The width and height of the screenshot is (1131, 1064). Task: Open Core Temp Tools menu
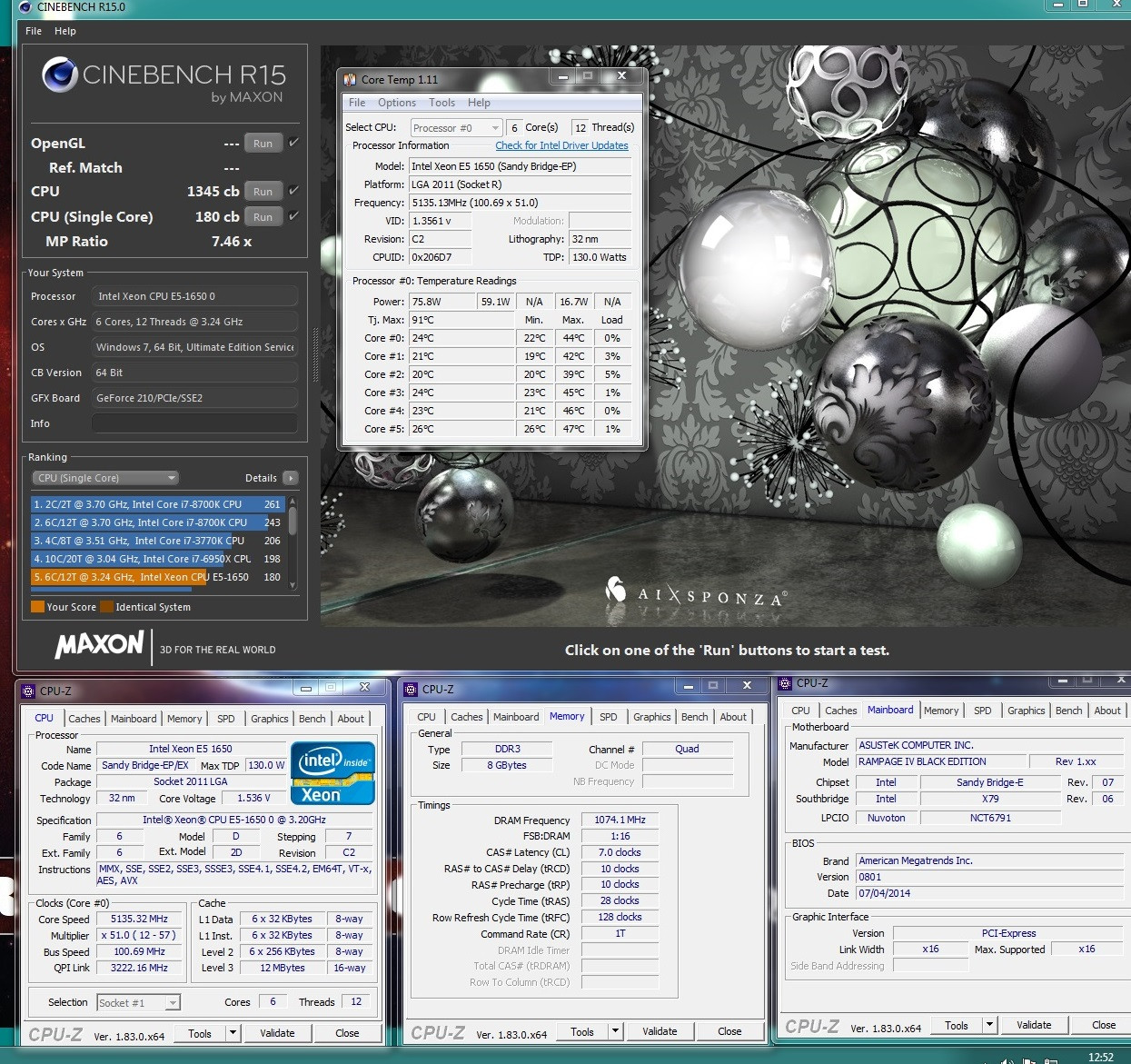pyautogui.click(x=441, y=103)
